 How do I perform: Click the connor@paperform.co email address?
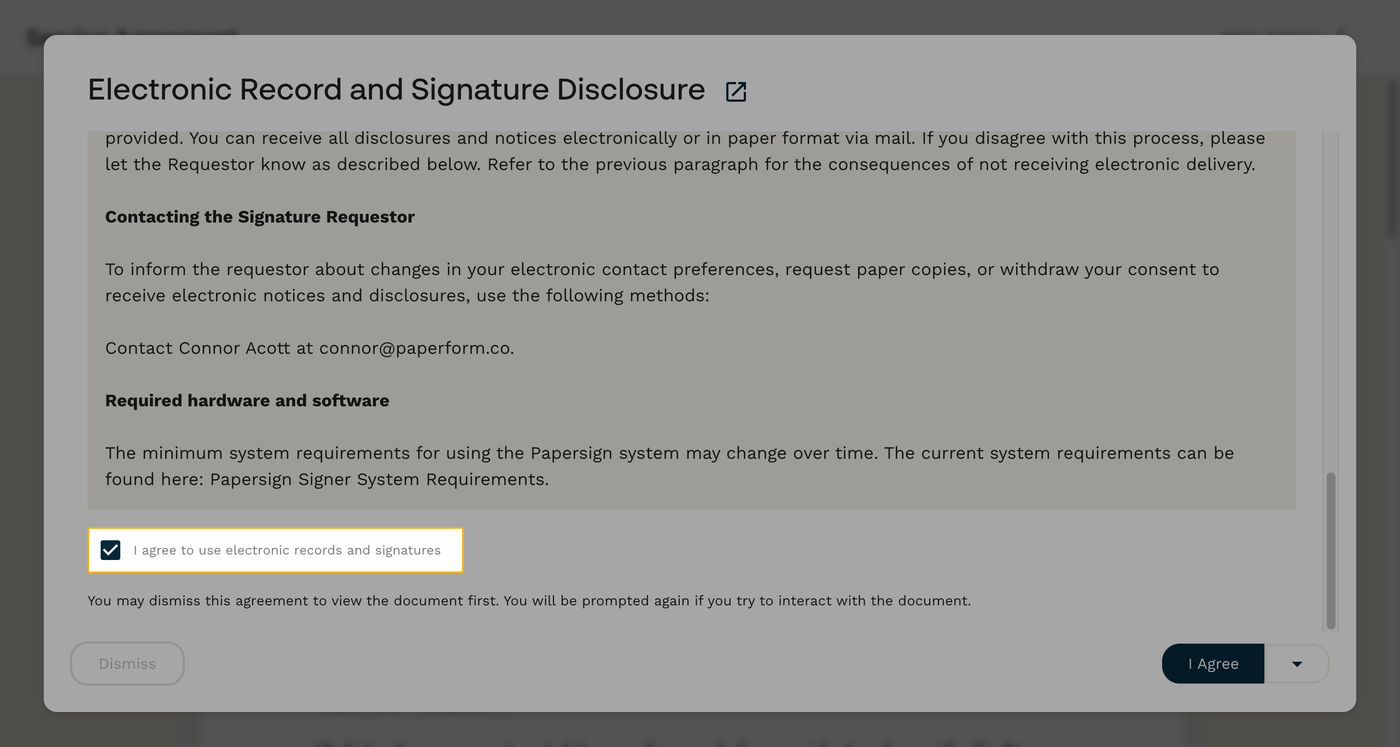coord(414,347)
